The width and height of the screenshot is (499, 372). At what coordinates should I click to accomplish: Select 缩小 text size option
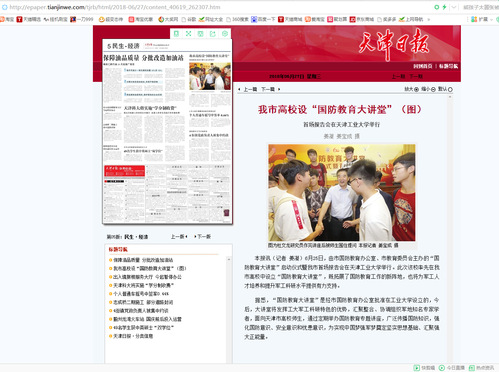coord(428,89)
